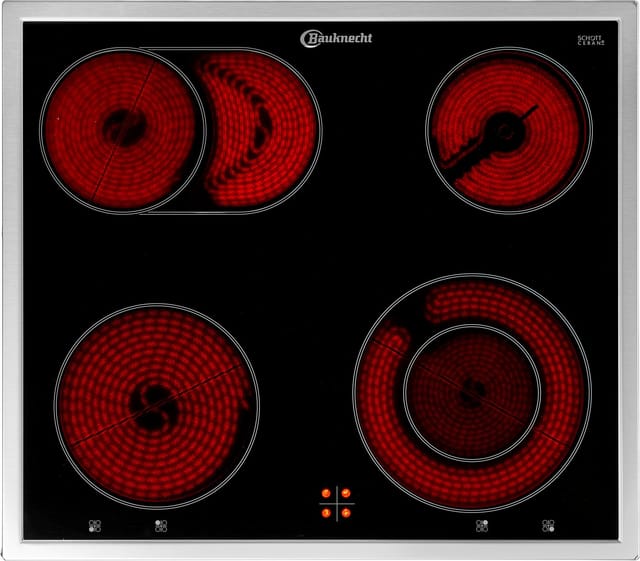Click the swirl center of the front-left burner
The width and height of the screenshot is (640, 561).
(x=153, y=407)
